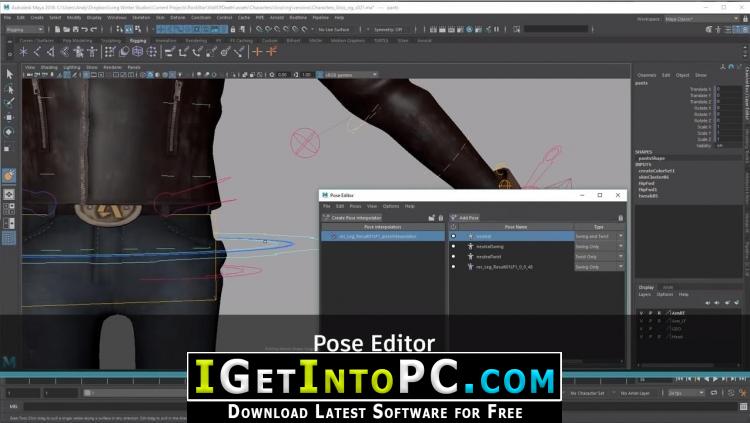Click the Create Joints shelf icon

point(37,52)
